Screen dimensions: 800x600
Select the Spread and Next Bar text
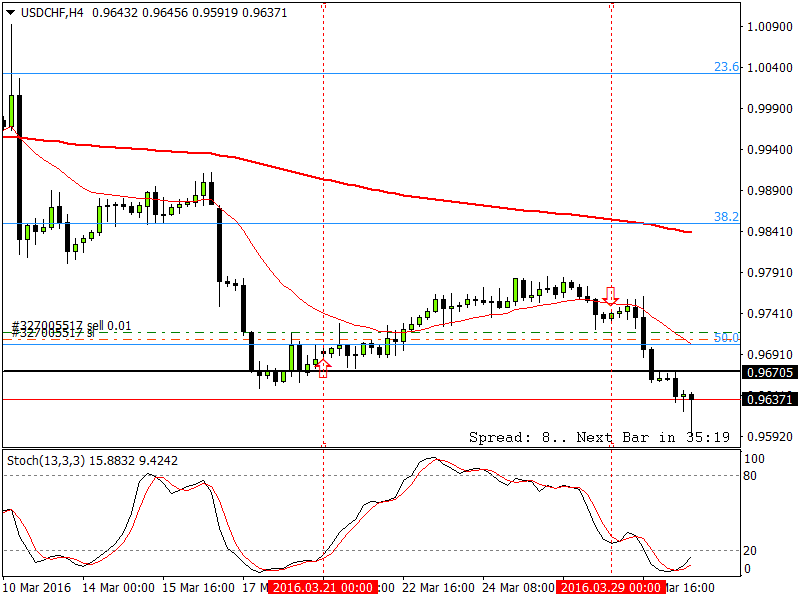[x=599, y=437]
